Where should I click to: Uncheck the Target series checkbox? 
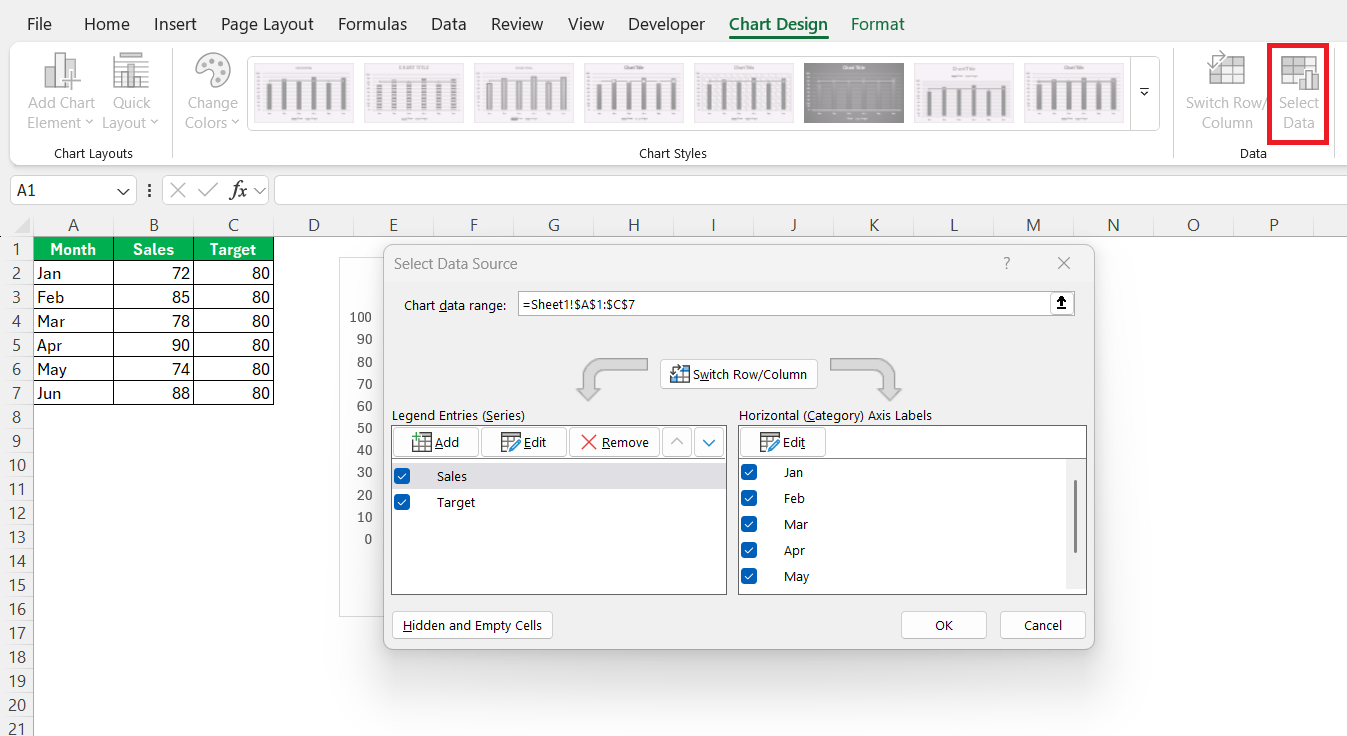pos(402,502)
